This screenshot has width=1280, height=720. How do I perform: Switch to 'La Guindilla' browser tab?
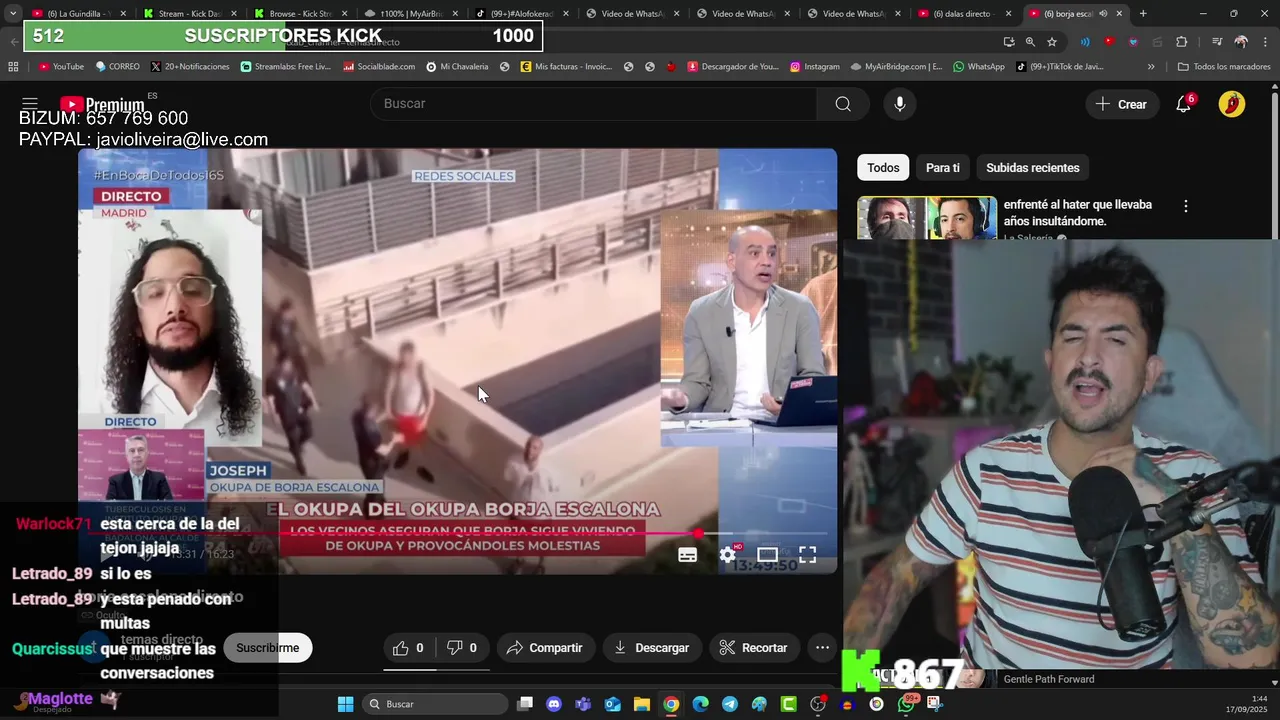[x=78, y=14]
